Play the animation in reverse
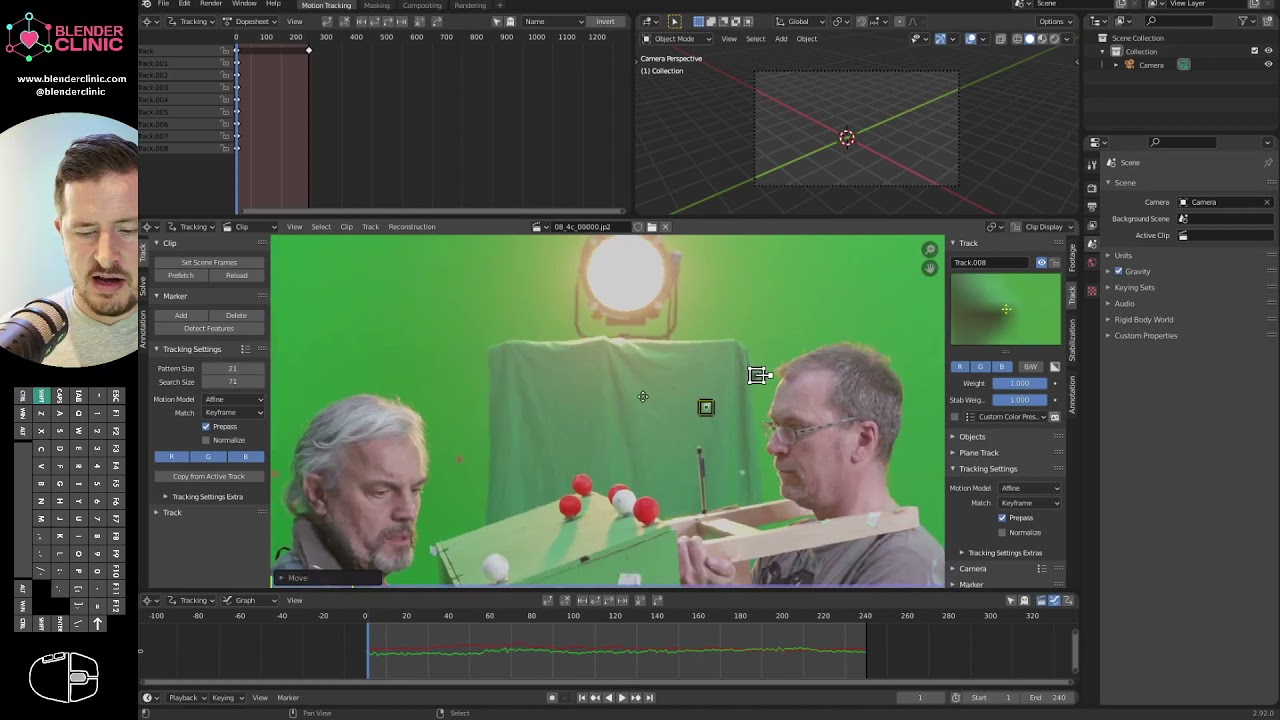This screenshot has width=1280, height=720. (x=609, y=698)
